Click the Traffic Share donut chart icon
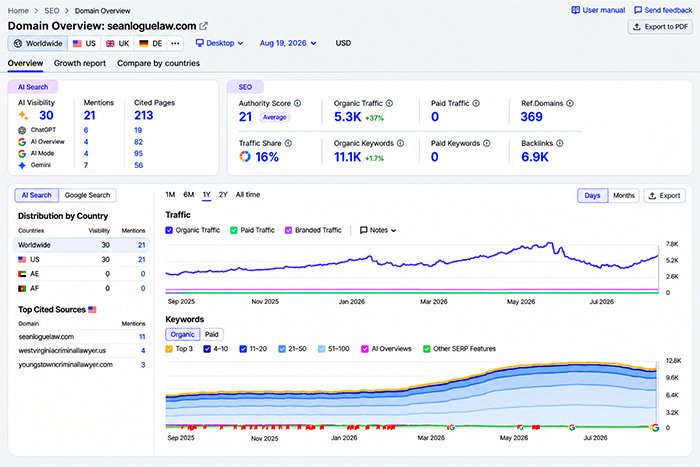 click(245, 156)
